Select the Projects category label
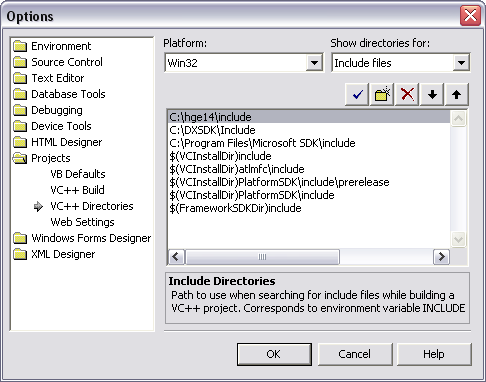486x382 pixels. point(51,158)
